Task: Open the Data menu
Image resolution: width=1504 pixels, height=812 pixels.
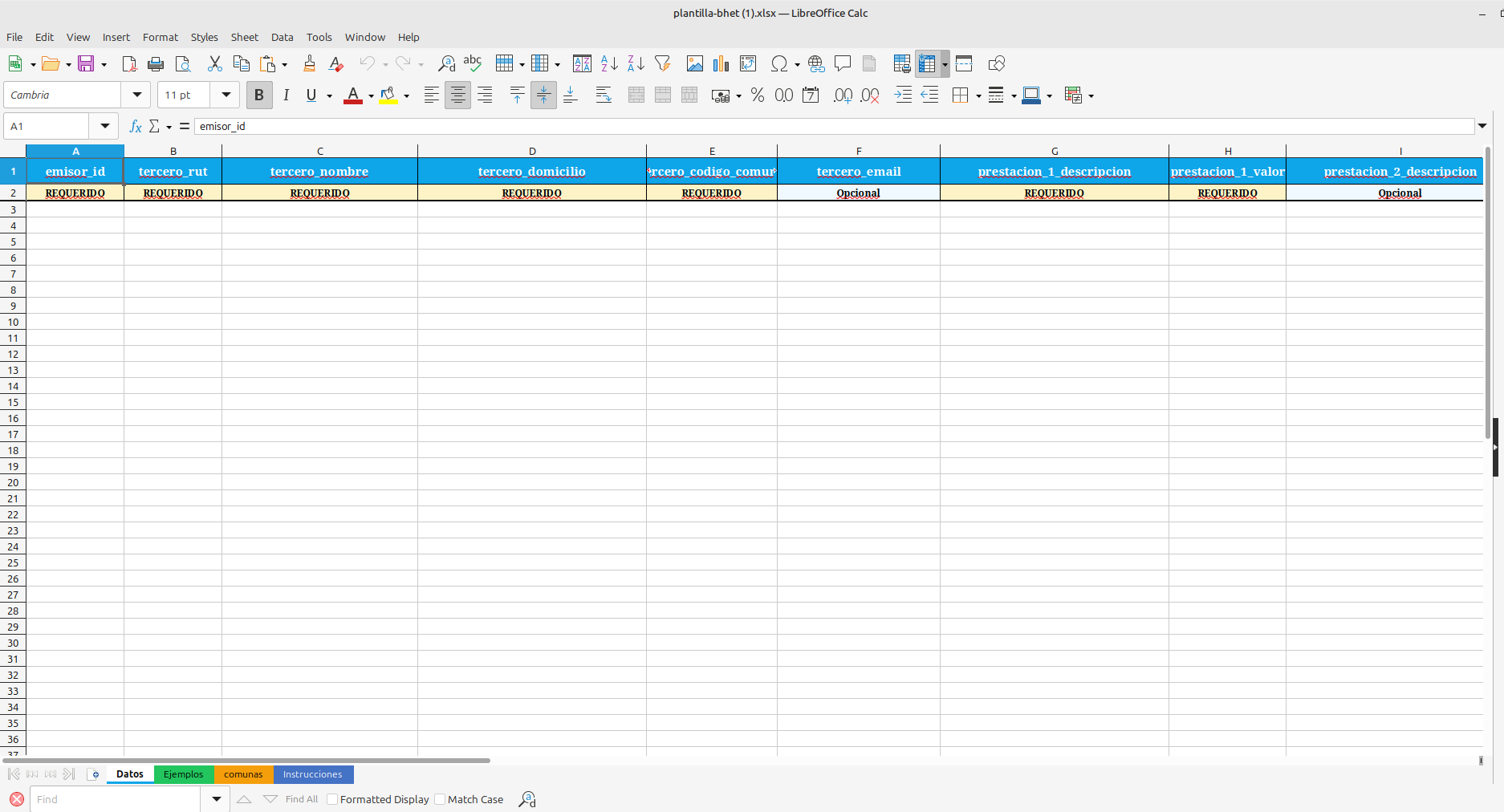Action: [282, 37]
